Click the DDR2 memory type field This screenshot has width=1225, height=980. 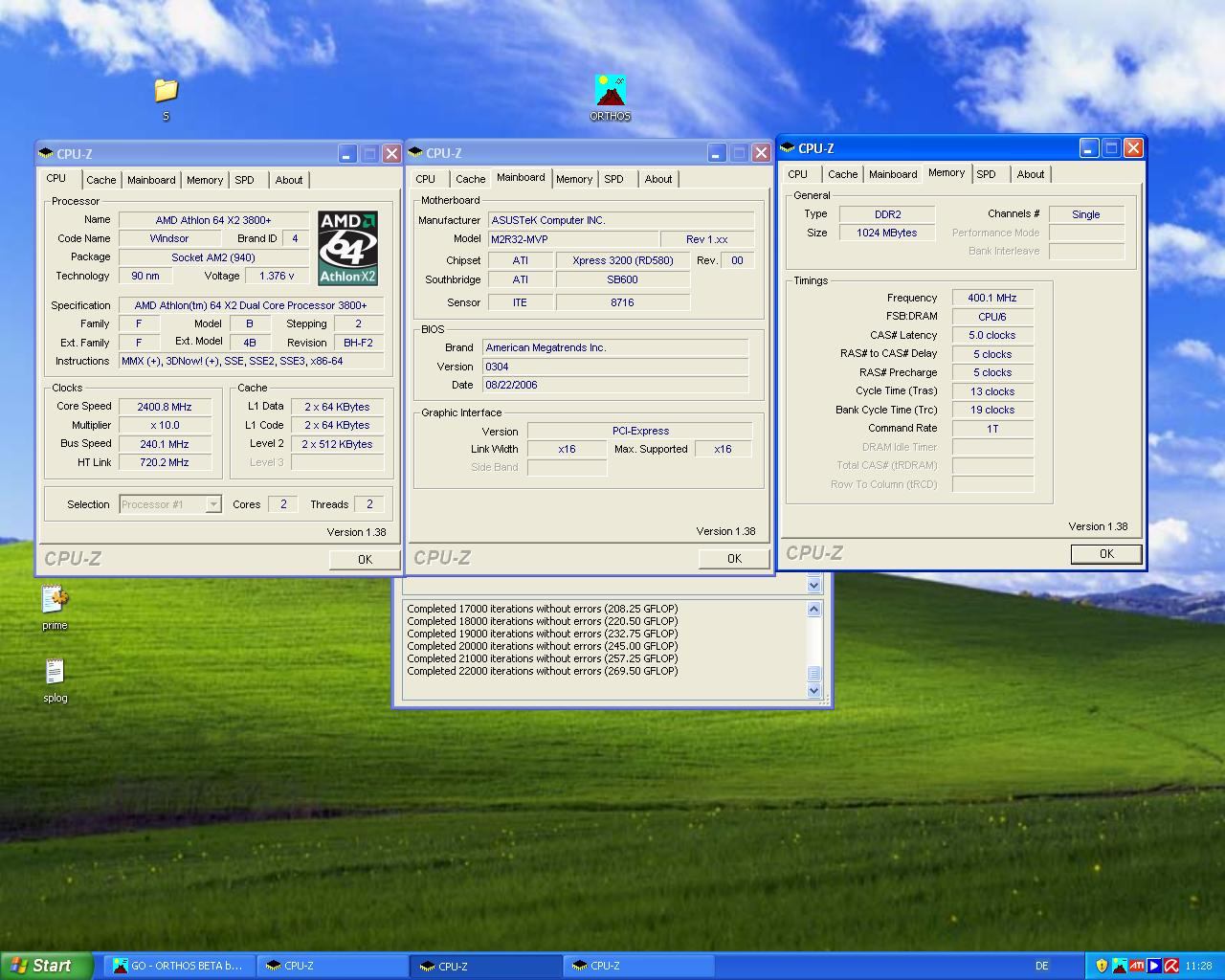[887, 214]
